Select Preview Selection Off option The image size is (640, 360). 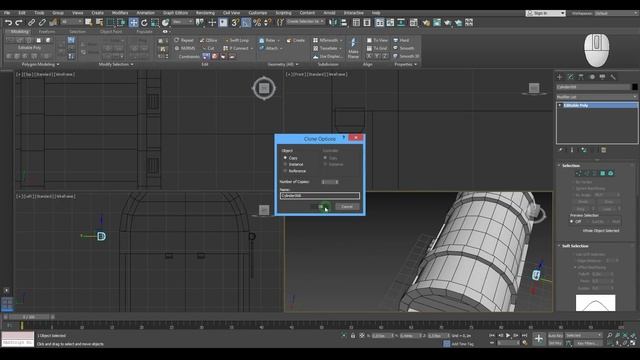coord(575,221)
